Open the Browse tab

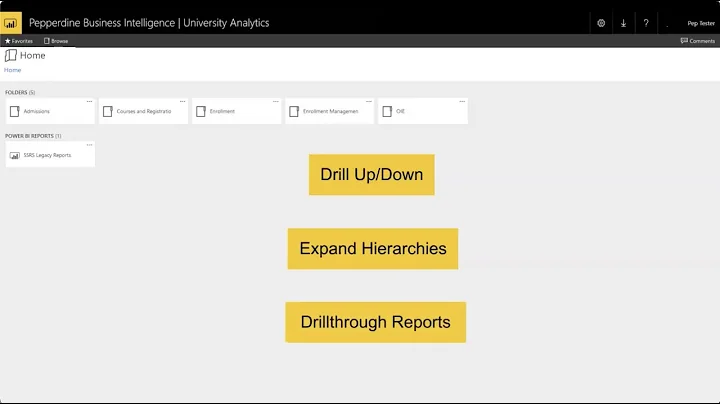point(56,41)
